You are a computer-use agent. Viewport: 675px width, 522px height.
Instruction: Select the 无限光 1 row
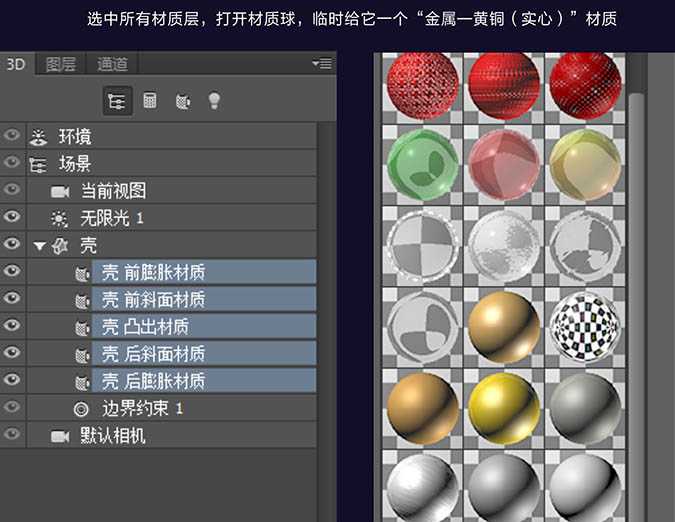(172, 218)
